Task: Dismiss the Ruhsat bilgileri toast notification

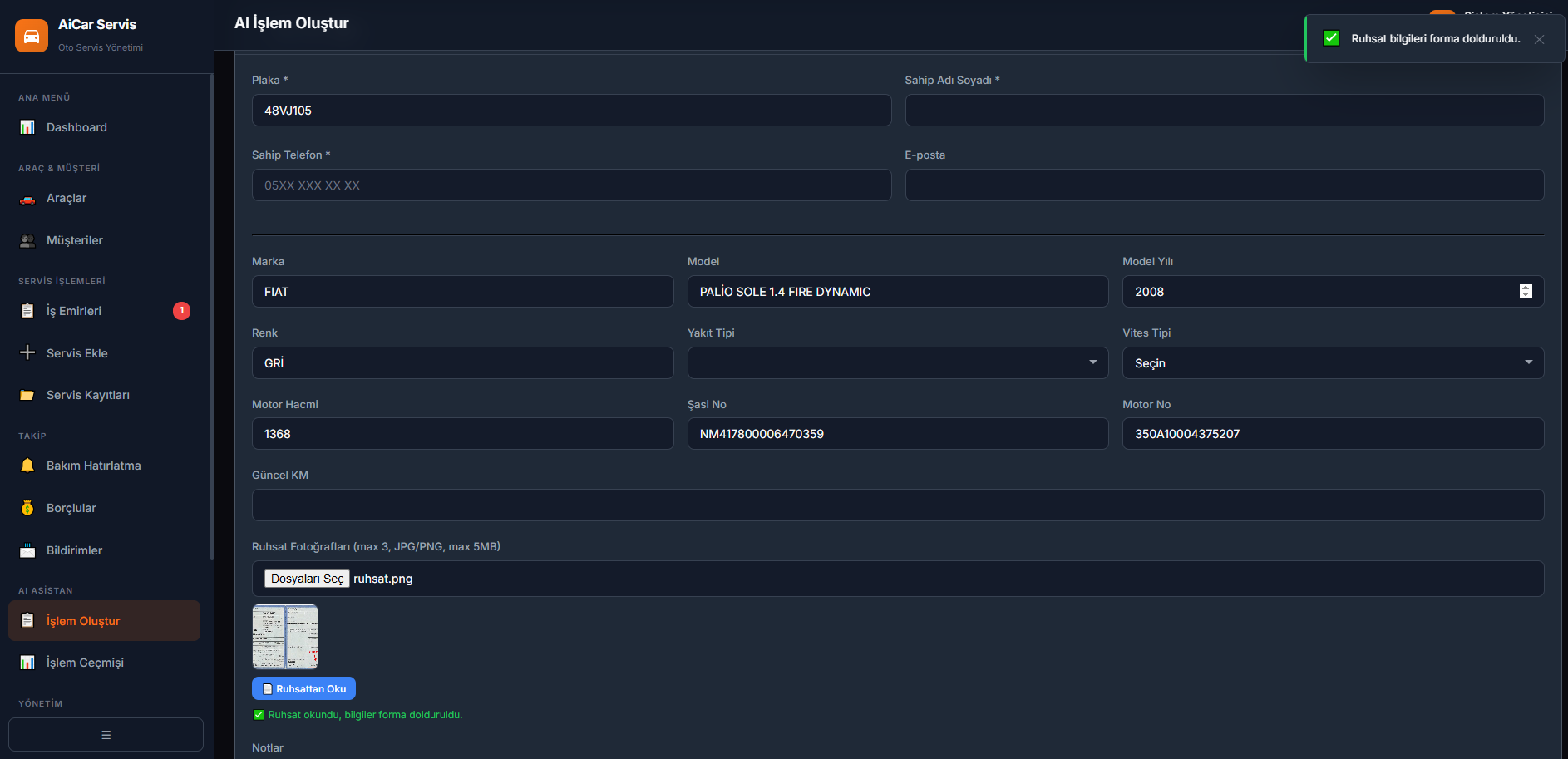Action: click(x=1539, y=39)
